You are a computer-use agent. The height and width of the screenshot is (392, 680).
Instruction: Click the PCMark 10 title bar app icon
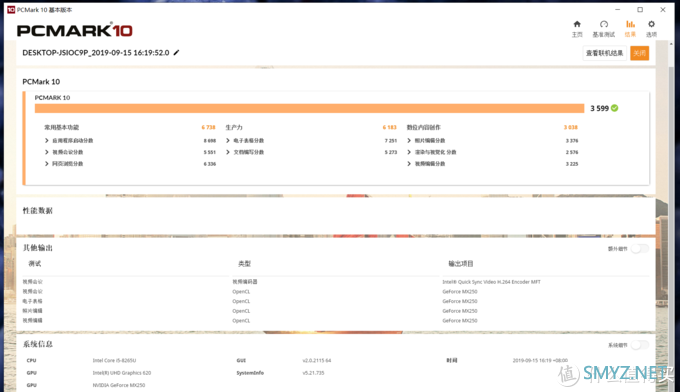(11, 10)
